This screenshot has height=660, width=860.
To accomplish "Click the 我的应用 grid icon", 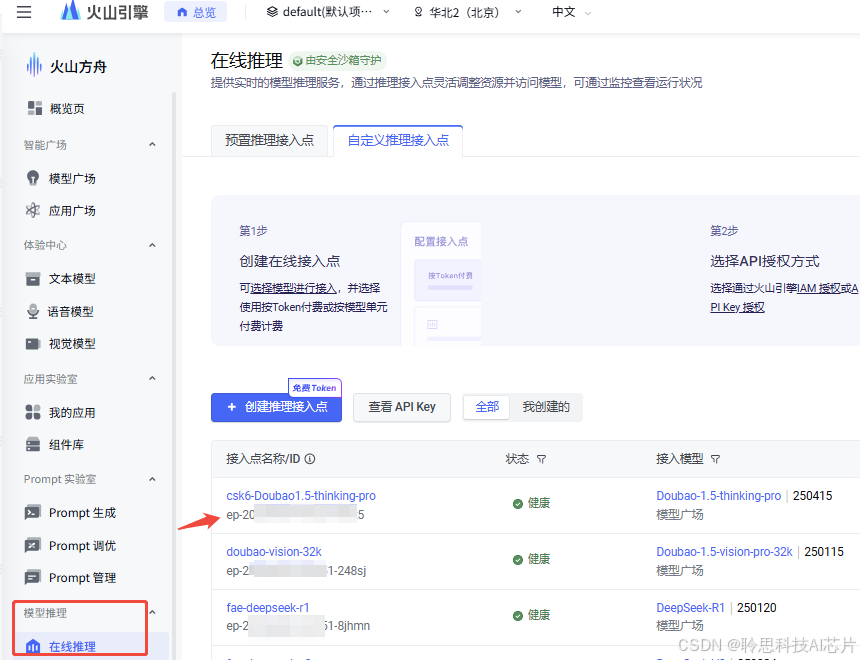I will click(x=33, y=412).
